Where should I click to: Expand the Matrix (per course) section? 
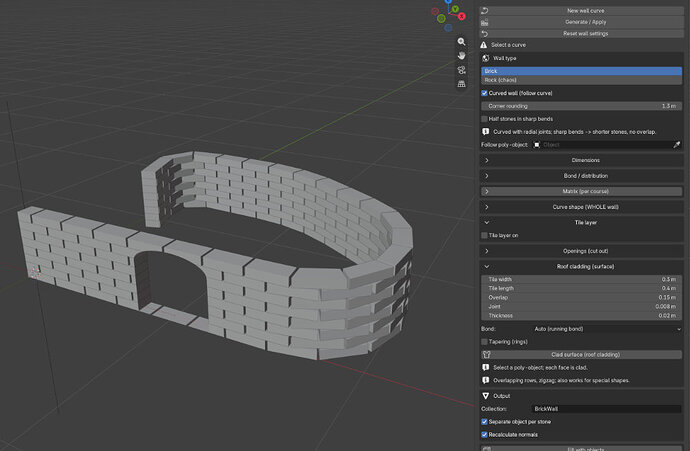pyautogui.click(x=581, y=191)
